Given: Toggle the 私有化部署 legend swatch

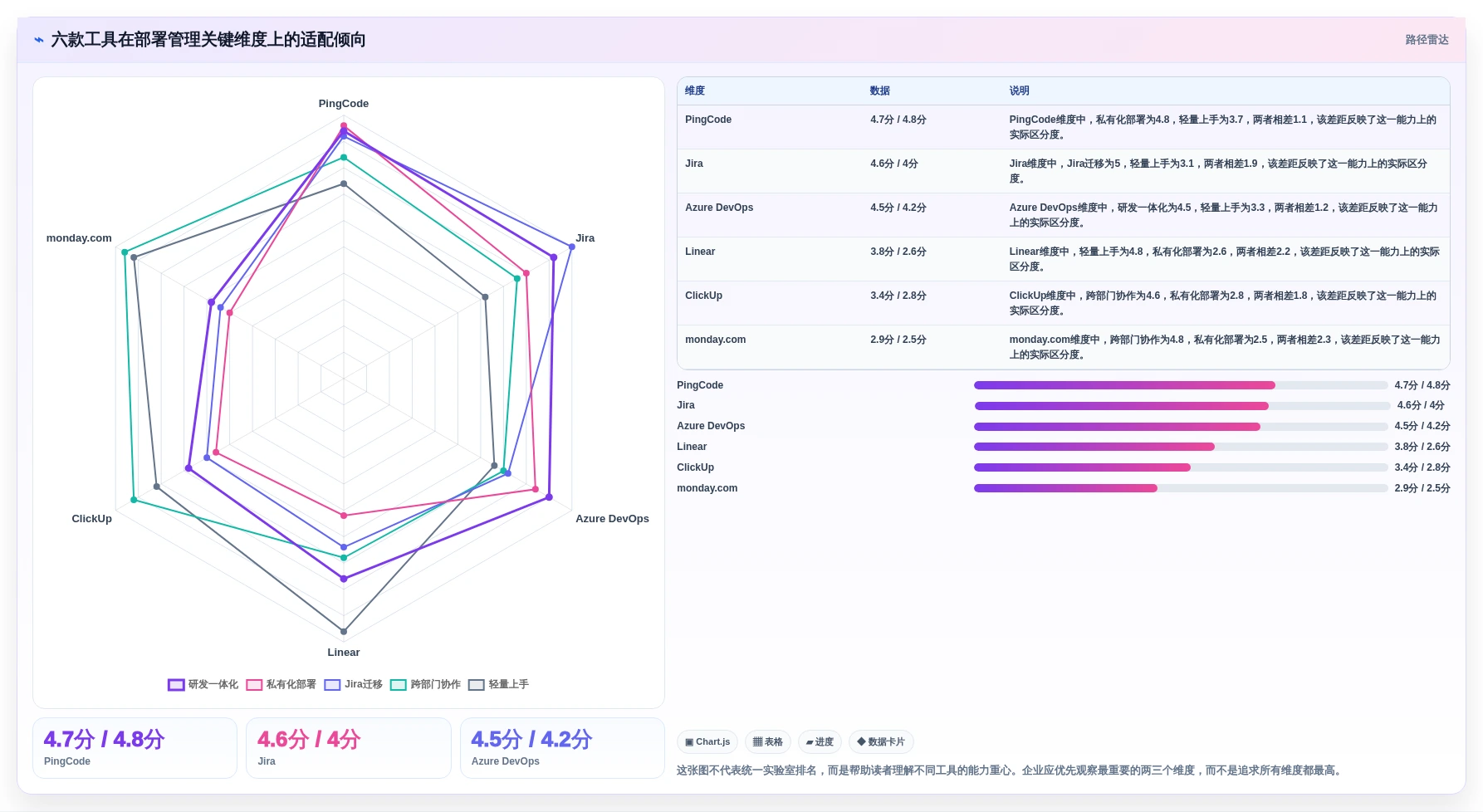Looking at the screenshot, I should [x=254, y=685].
